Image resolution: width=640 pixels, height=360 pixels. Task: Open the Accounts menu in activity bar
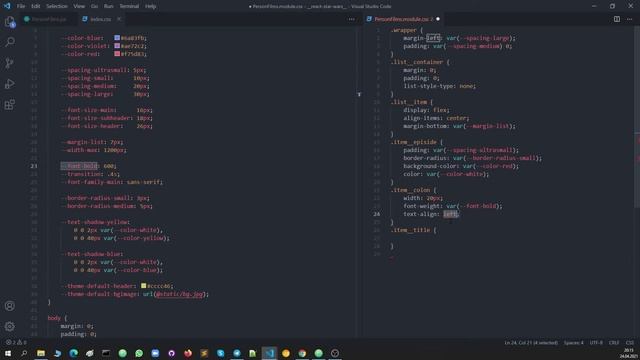10,306
